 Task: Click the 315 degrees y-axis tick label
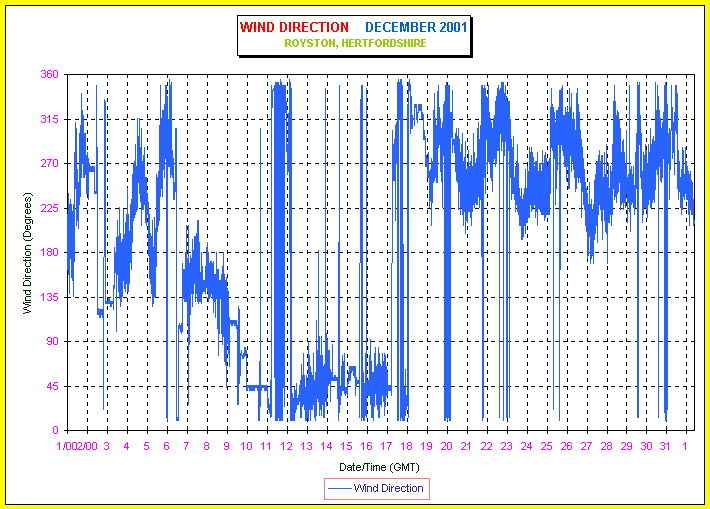[x=49, y=120]
